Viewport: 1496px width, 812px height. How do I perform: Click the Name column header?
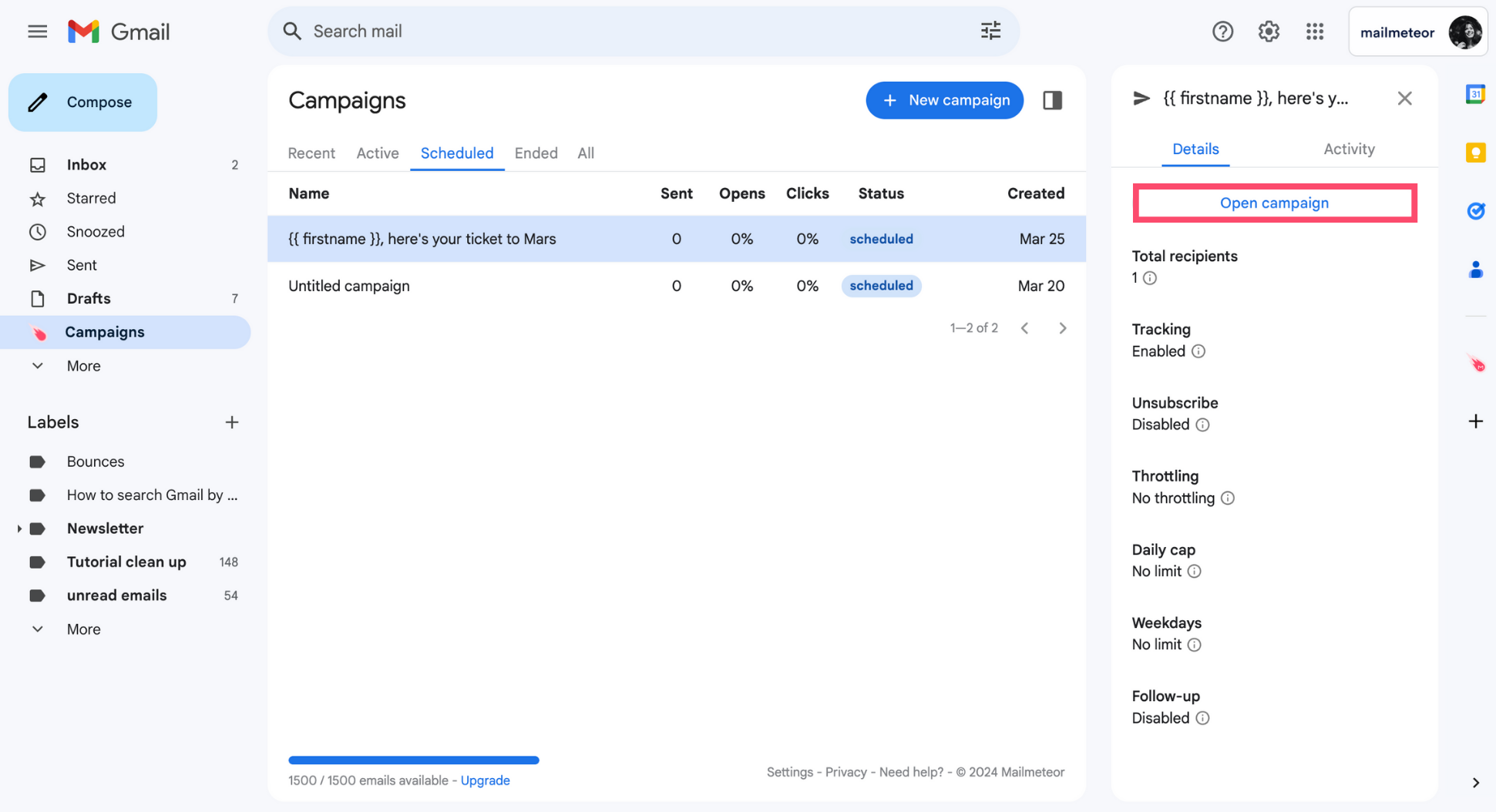click(x=309, y=193)
